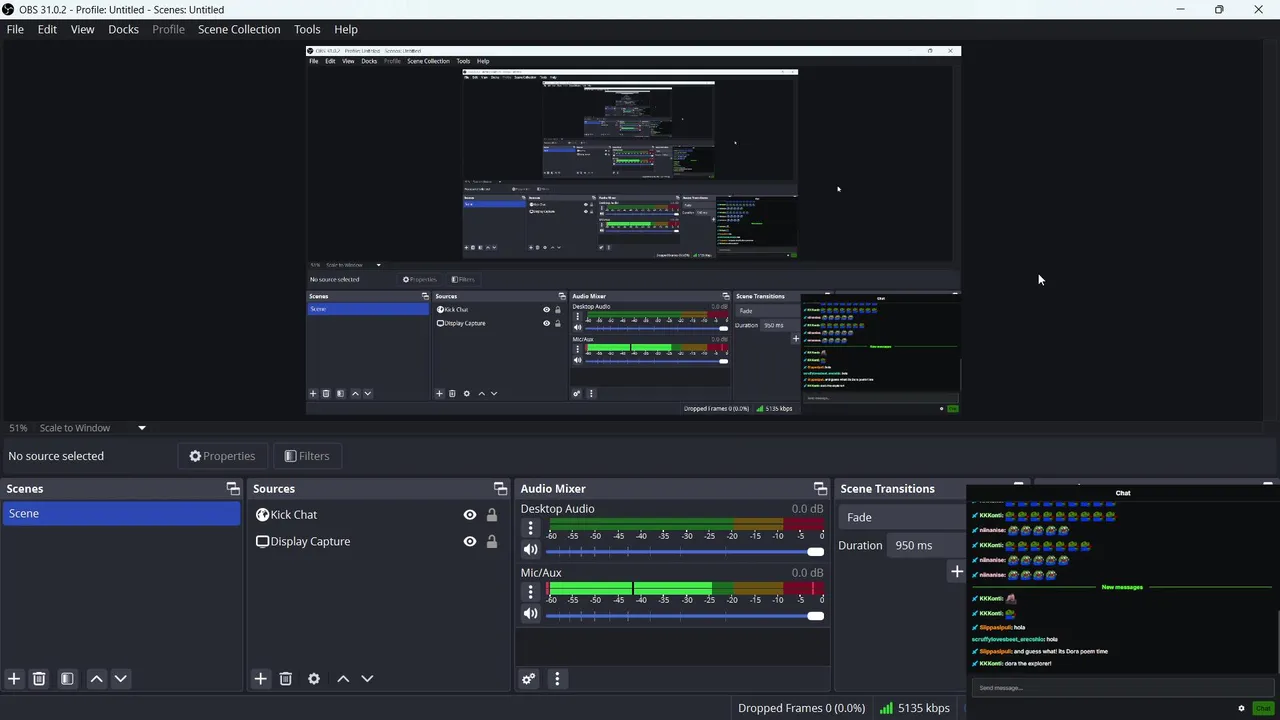Click Desktop Audio '0.0 dB' value

click(x=807, y=509)
